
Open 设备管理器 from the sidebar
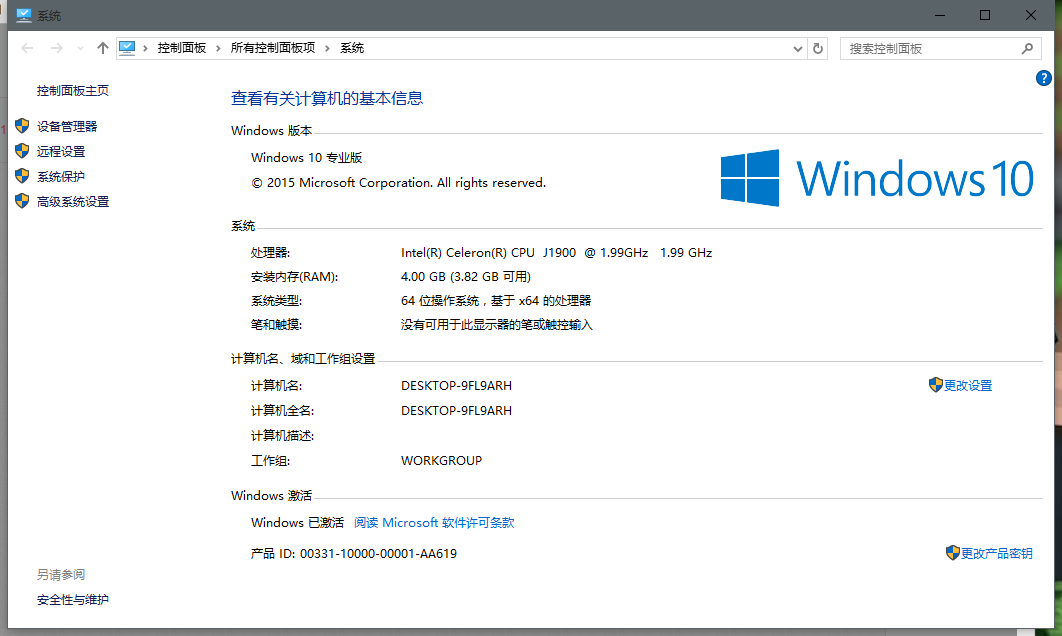[67, 127]
